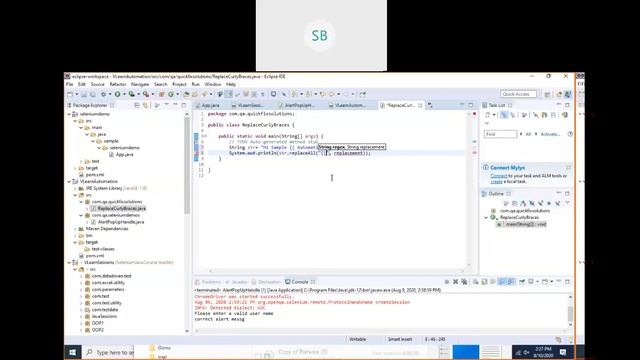Click the create local task link

(x=496, y=181)
